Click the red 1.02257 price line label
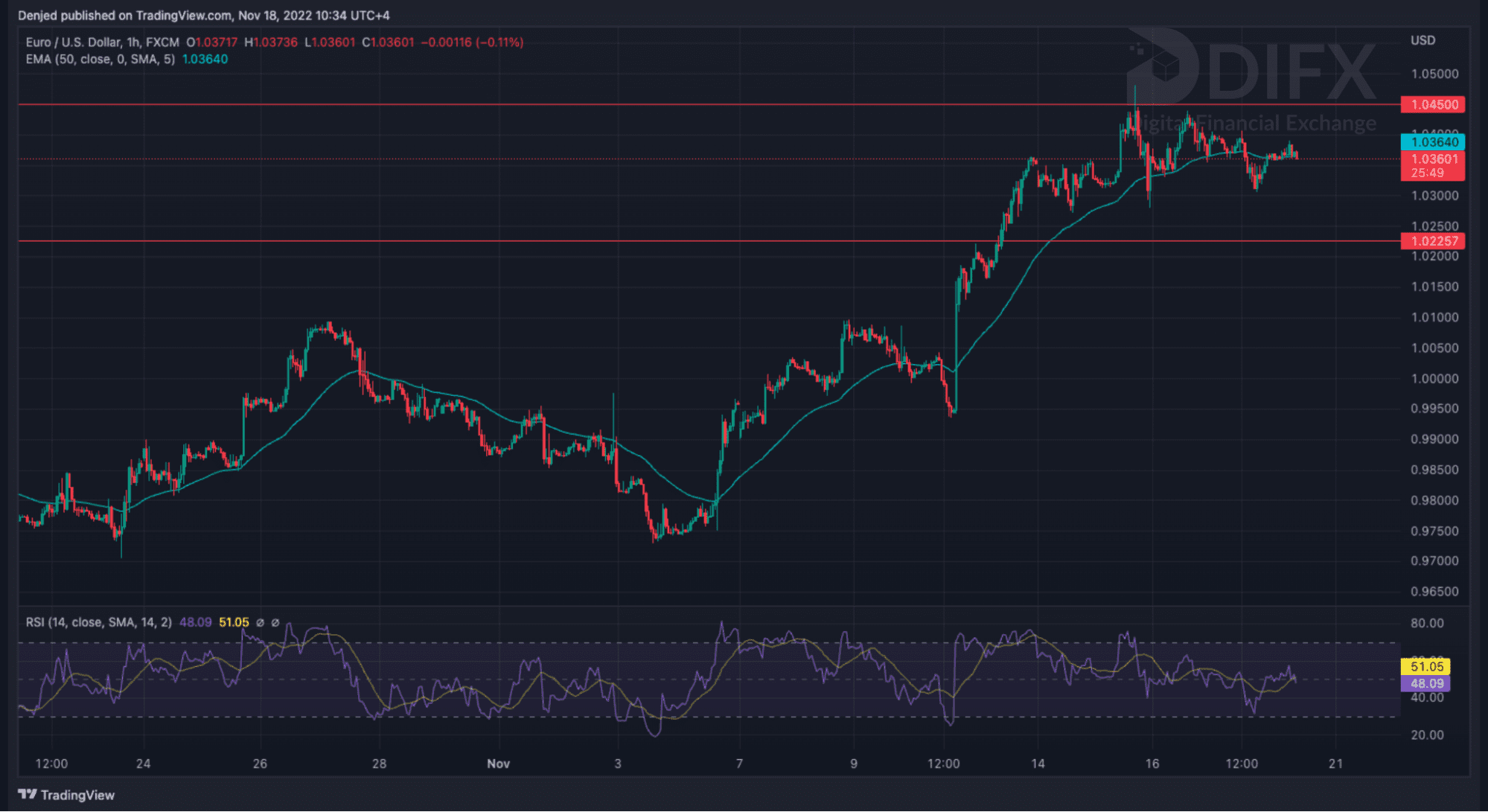 [1432, 240]
